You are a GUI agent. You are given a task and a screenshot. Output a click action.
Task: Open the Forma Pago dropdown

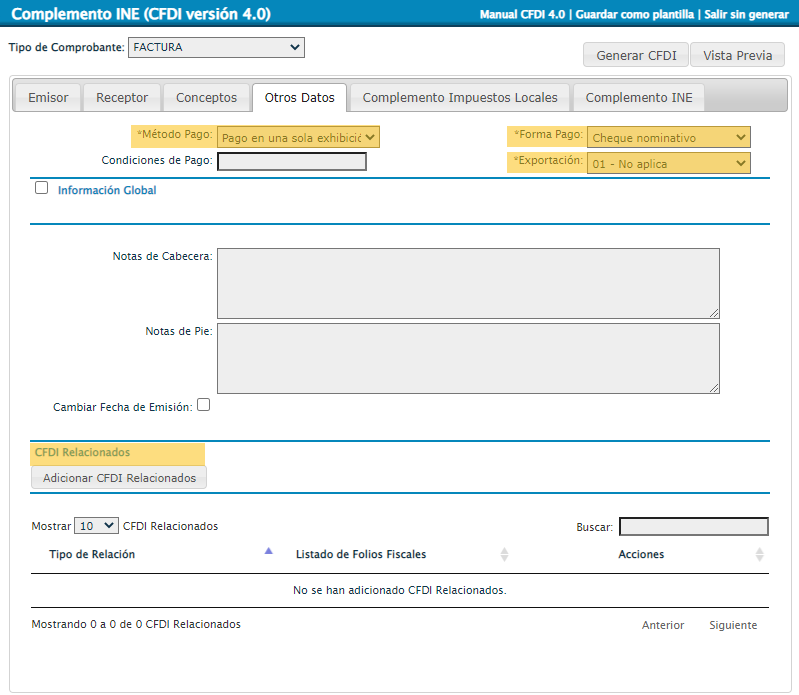pyautogui.click(x=669, y=138)
